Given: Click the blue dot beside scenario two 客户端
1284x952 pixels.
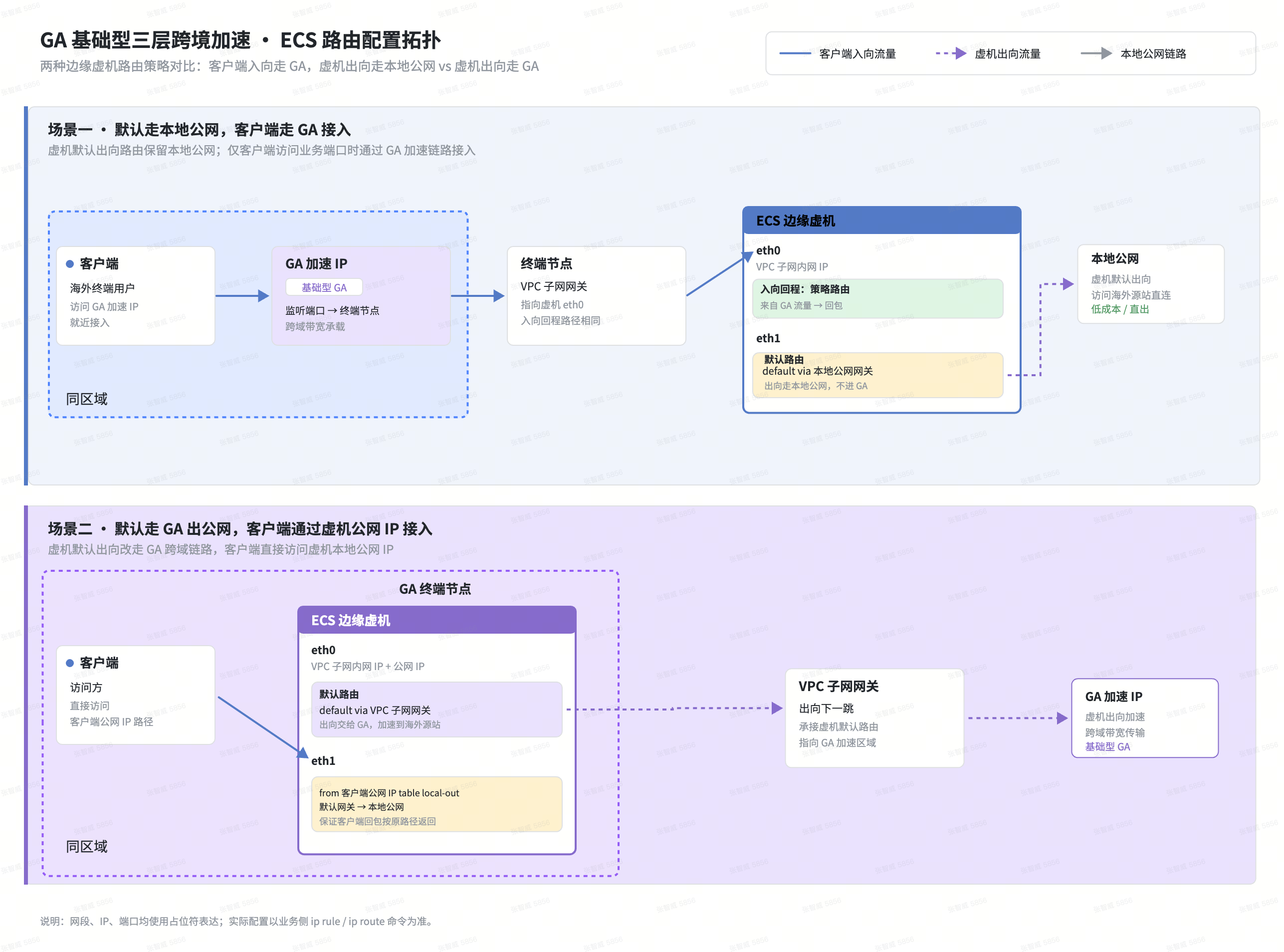Looking at the screenshot, I should click(70, 663).
